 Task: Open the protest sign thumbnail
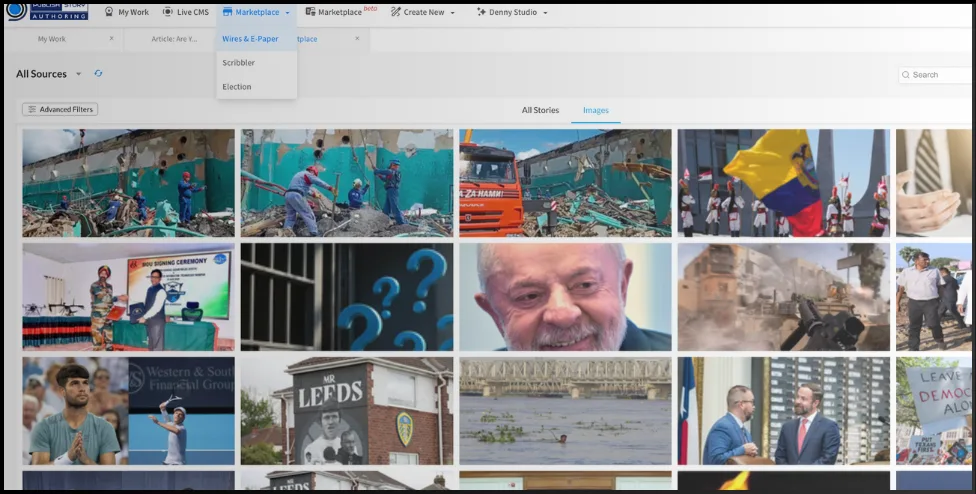[x=934, y=411]
